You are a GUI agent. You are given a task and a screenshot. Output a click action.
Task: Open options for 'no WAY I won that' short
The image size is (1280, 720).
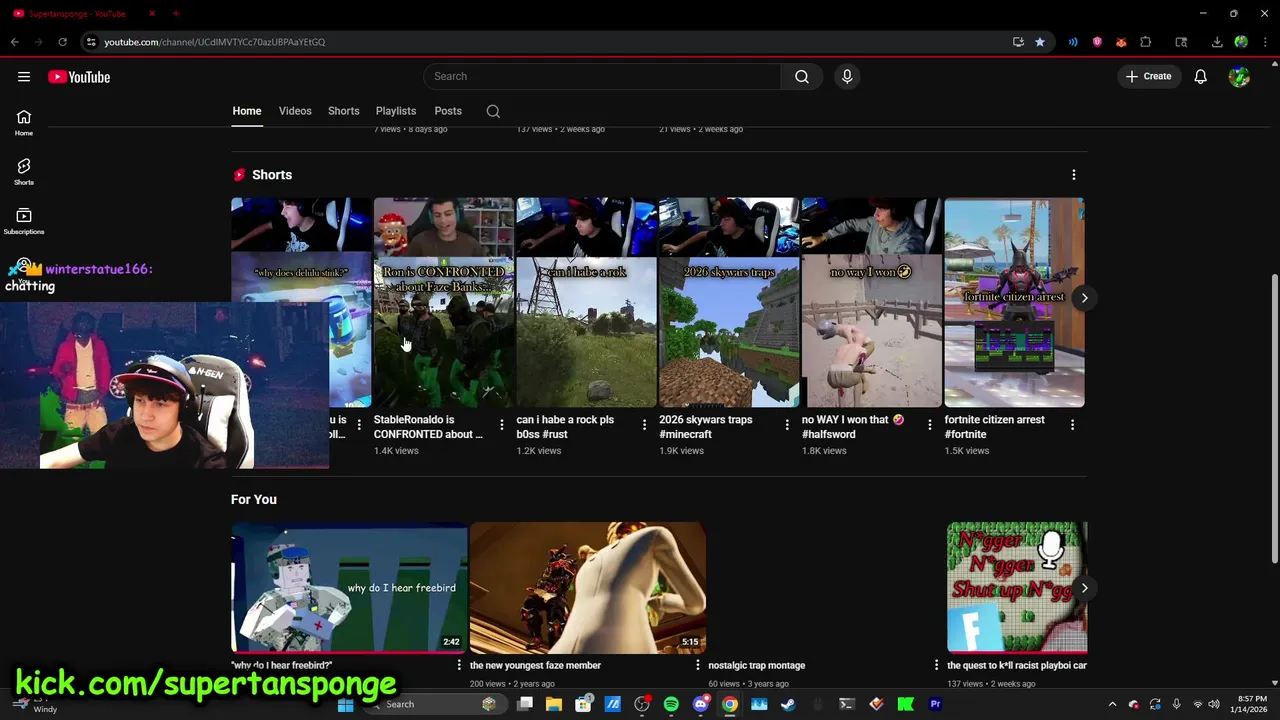pyautogui.click(x=929, y=425)
